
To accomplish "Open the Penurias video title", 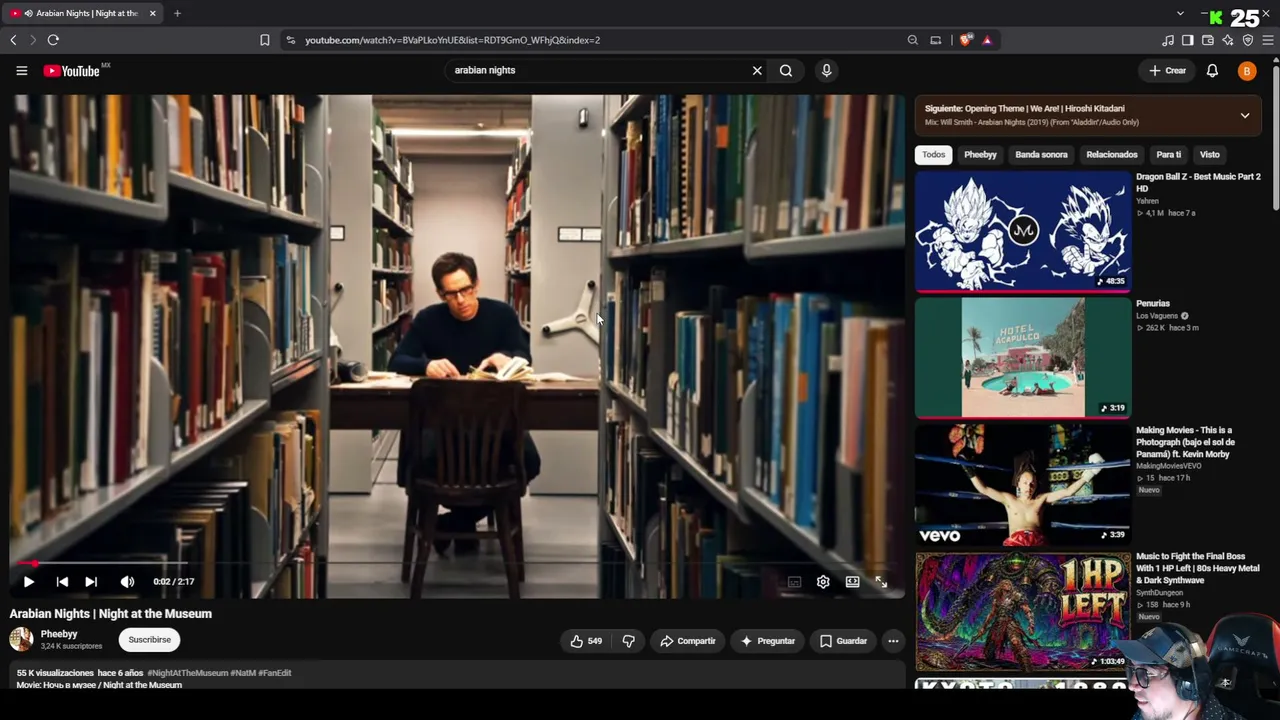I will coord(1153,303).
